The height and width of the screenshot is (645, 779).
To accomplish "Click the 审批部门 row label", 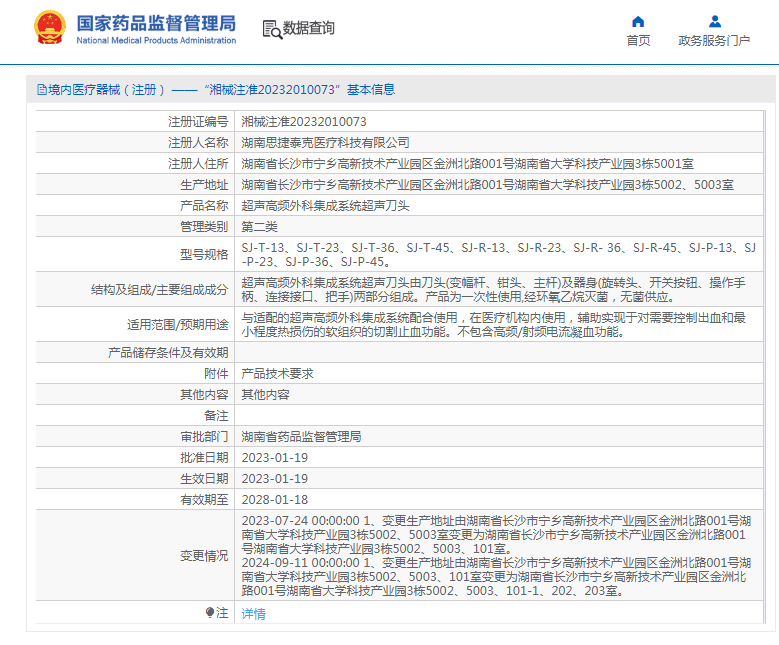I will click(x=204, y=437).
